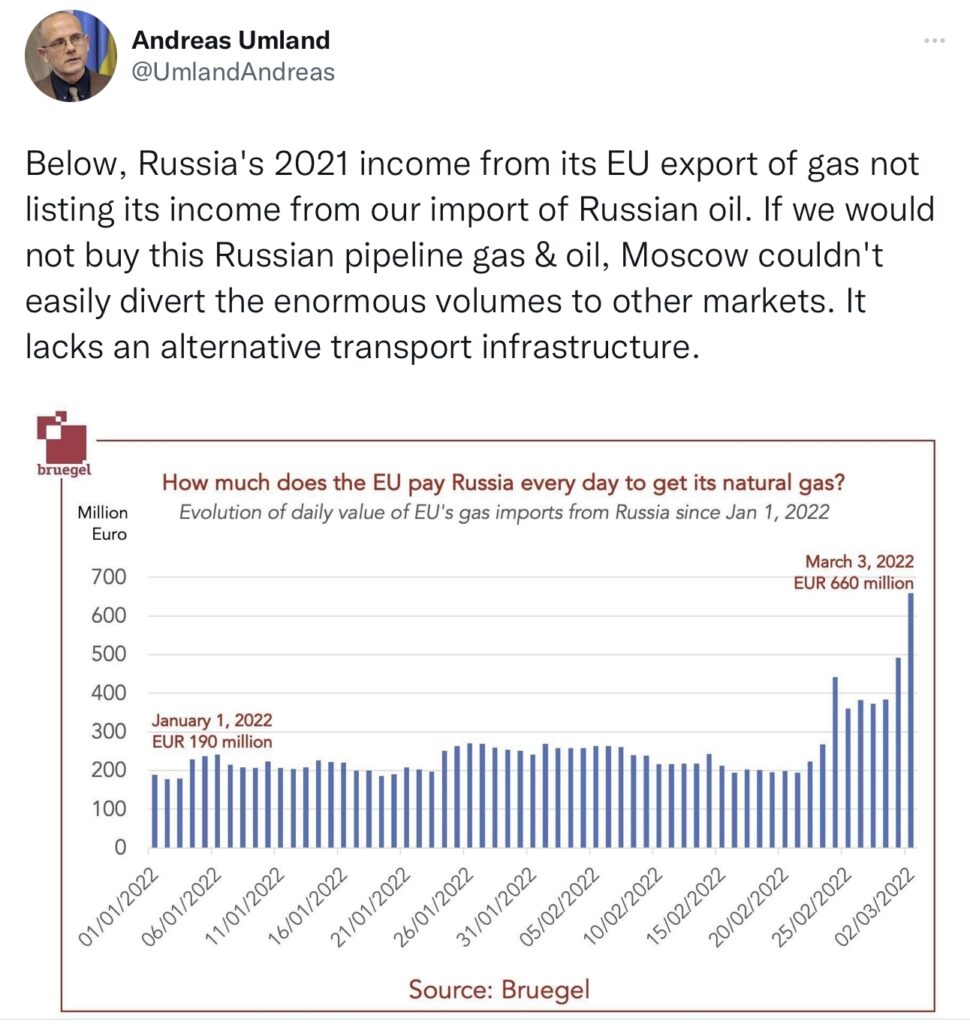Open the @UmlandAndreas handle link

click(x=233, y=72)
